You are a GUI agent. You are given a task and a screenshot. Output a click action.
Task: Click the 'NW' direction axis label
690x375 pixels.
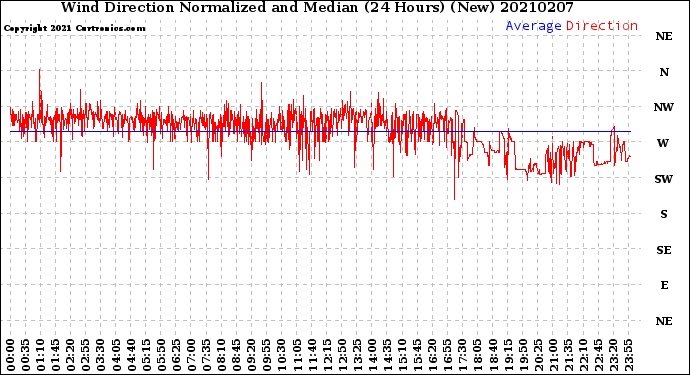pos(664,107)
